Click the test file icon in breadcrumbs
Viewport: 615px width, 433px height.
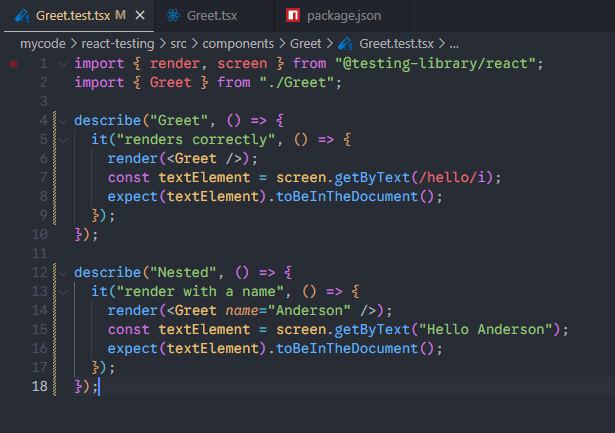coord(346,44)
